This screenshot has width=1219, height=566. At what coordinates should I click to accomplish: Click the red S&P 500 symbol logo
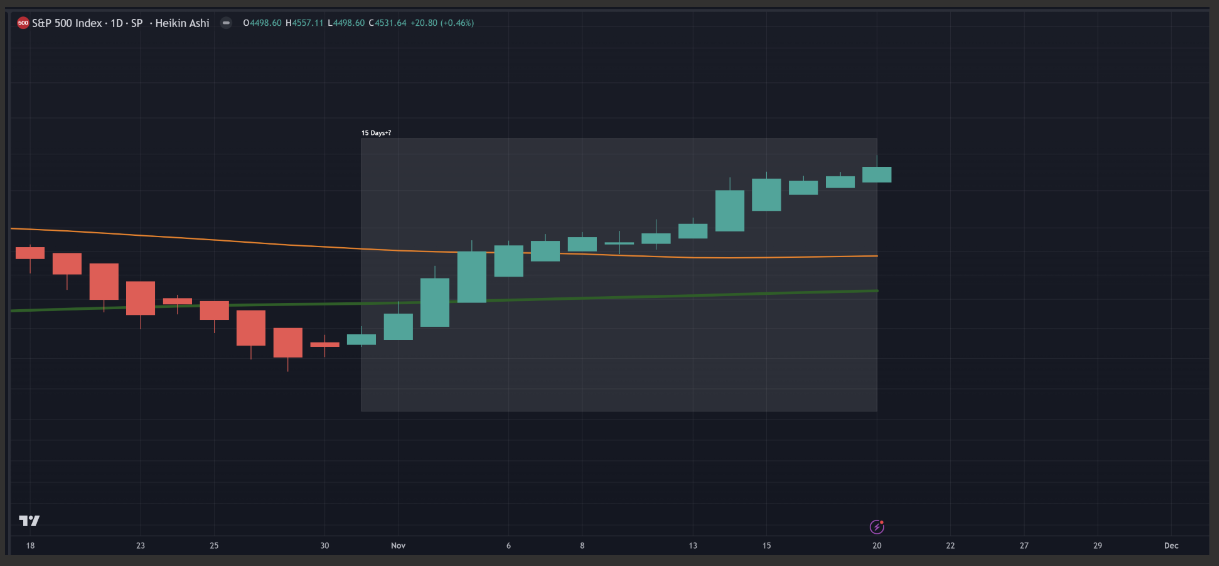pos(23,22)
